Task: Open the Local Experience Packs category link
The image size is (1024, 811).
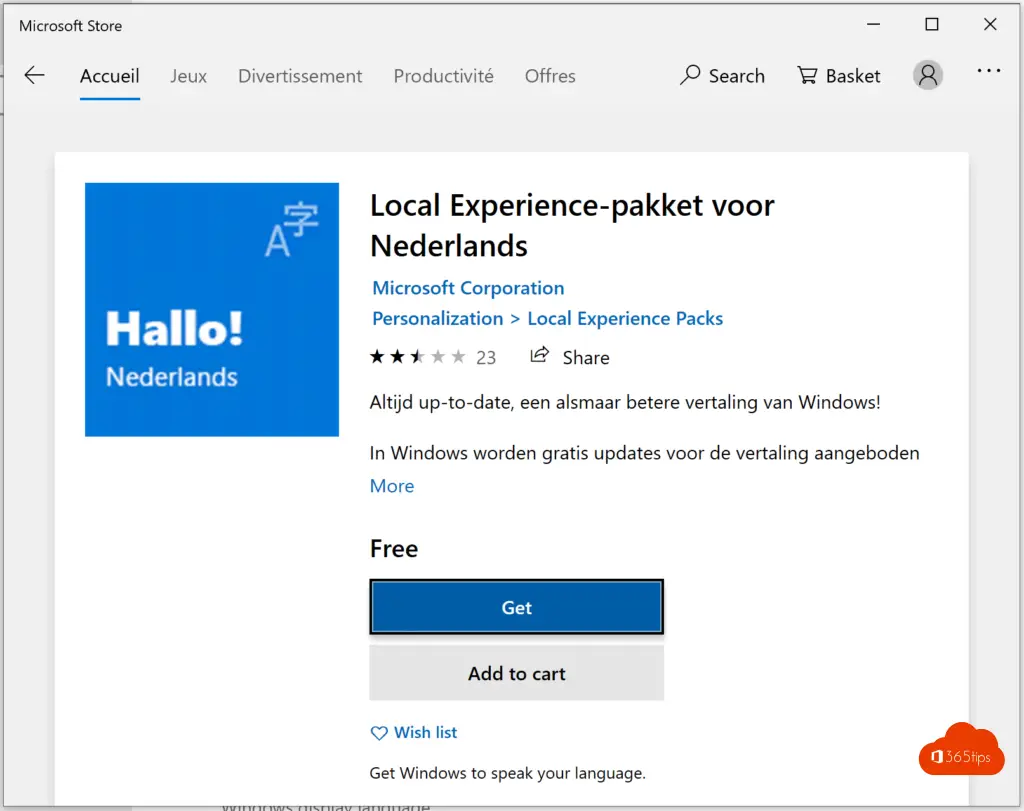Action: coord(625,319)
